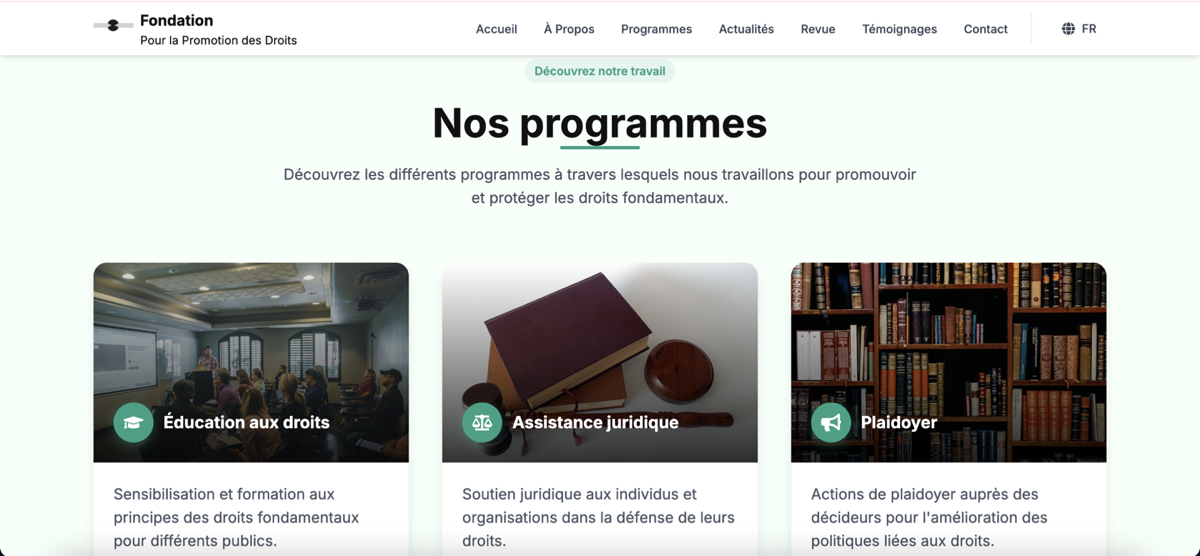Open the Assistance juridique gavel image

(600, 363)
